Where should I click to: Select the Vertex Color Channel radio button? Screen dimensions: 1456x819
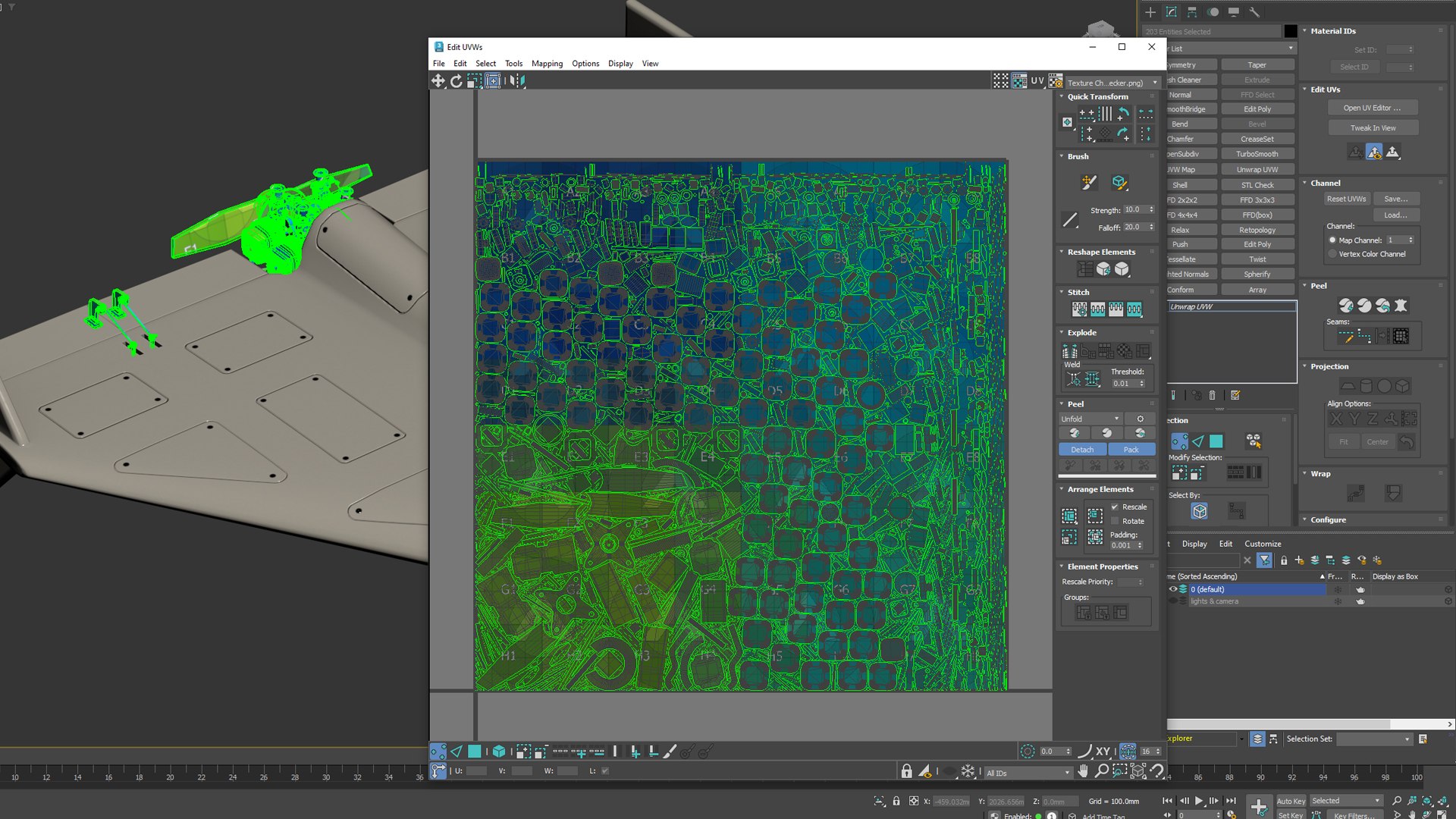pos(1332,254)
